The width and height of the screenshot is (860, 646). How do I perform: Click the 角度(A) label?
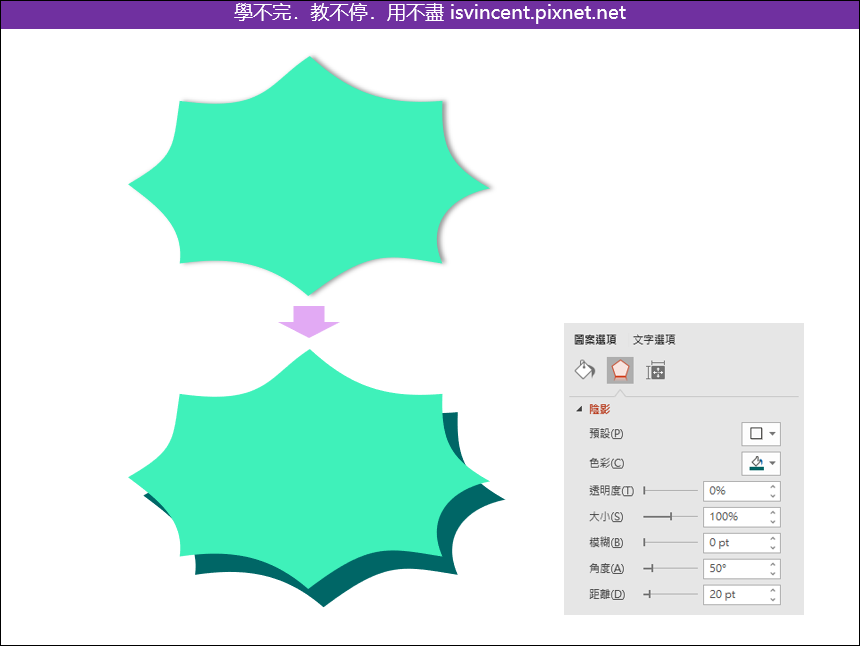coord(607,569)
